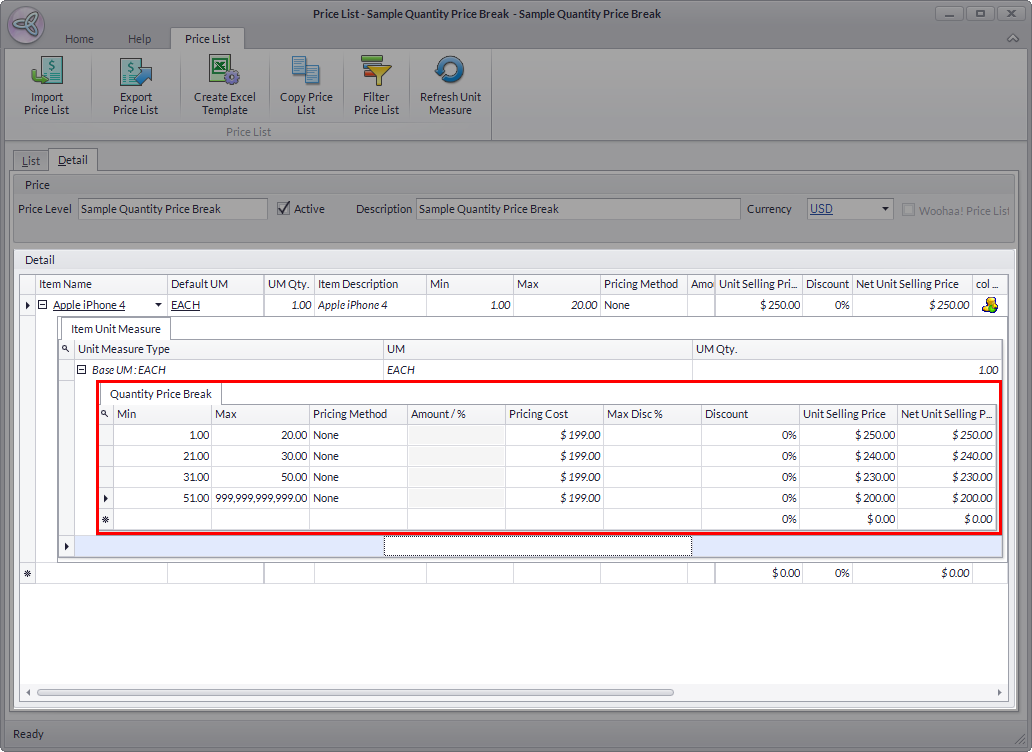Collapse the Base UM : EACH group

(x=82, y=370)
